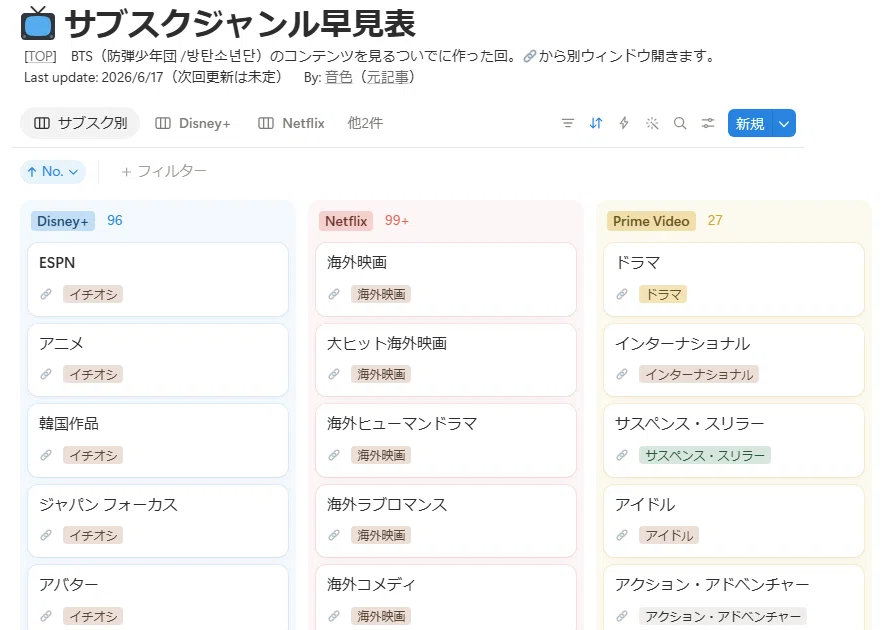
Task: Click link icon on サスペンス・スリラー card
Action: tap(622, 455)
